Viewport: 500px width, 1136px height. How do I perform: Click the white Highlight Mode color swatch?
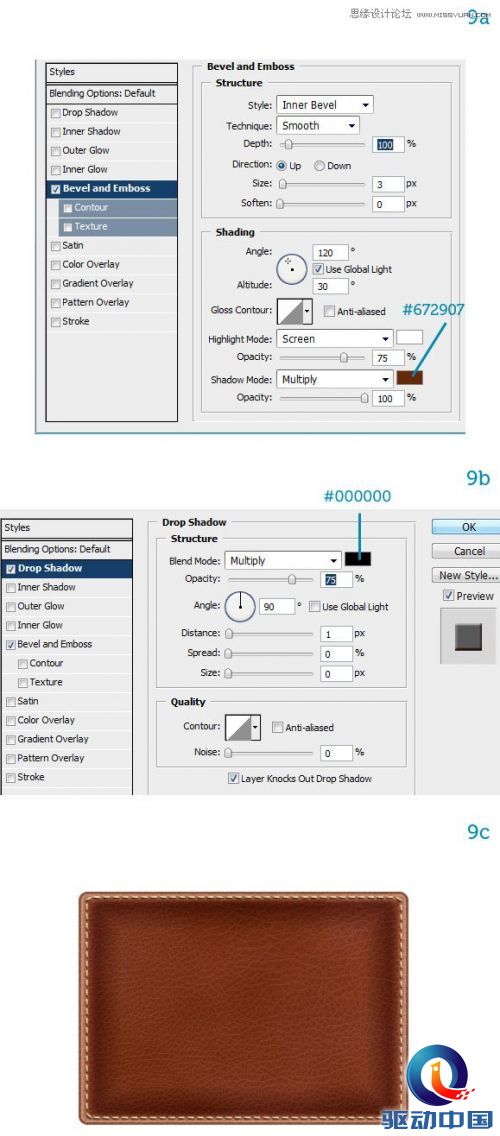pos(410,338)
